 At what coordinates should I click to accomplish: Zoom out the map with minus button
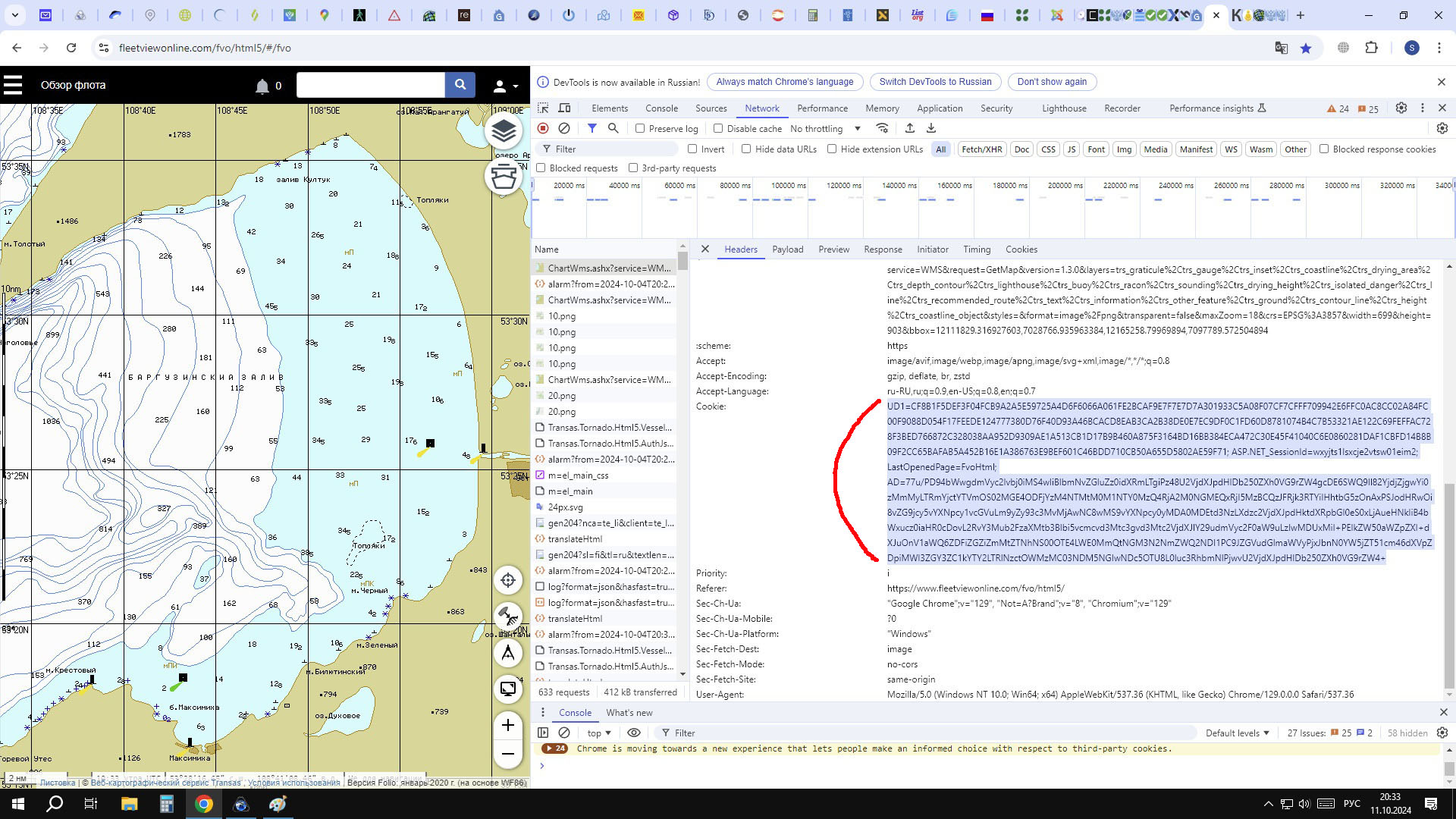coord(508,754)
